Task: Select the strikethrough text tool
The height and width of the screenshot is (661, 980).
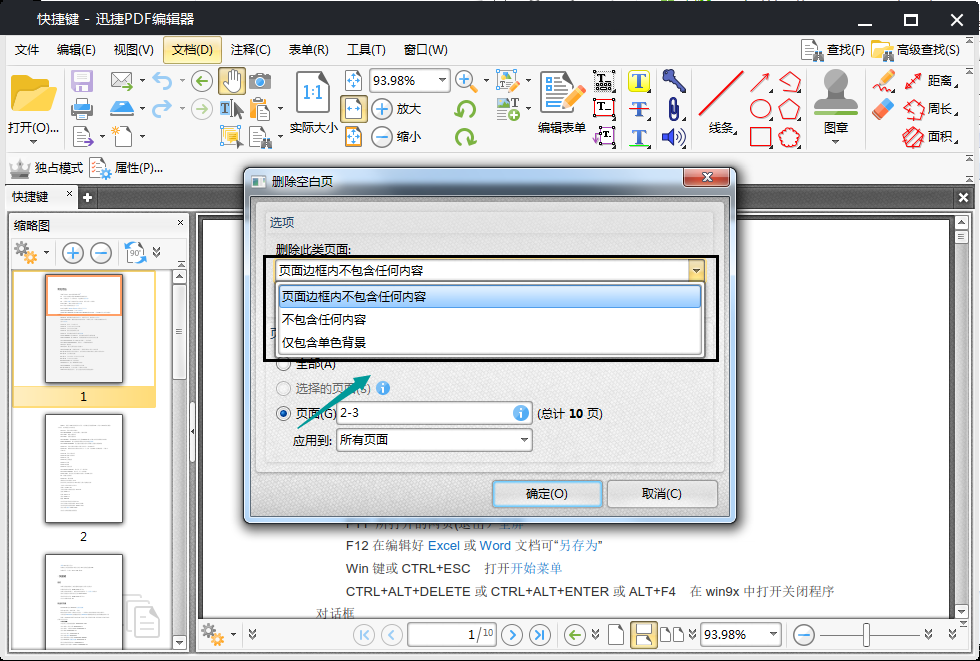Action: pyautogui.click(x=639, y=109)
